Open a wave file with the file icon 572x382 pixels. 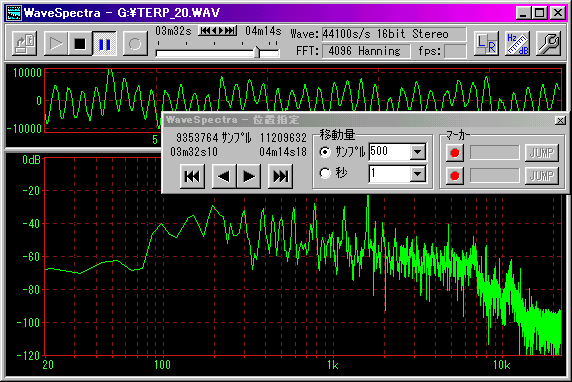[24, 43]
